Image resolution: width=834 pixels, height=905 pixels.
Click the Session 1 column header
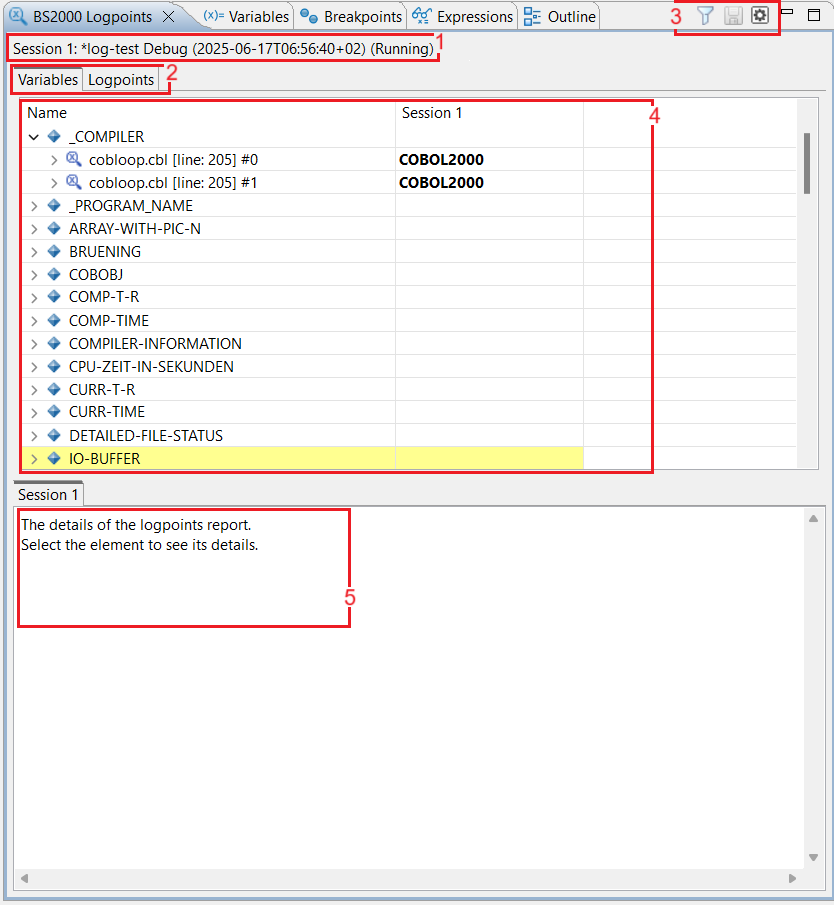coord(432,113)
